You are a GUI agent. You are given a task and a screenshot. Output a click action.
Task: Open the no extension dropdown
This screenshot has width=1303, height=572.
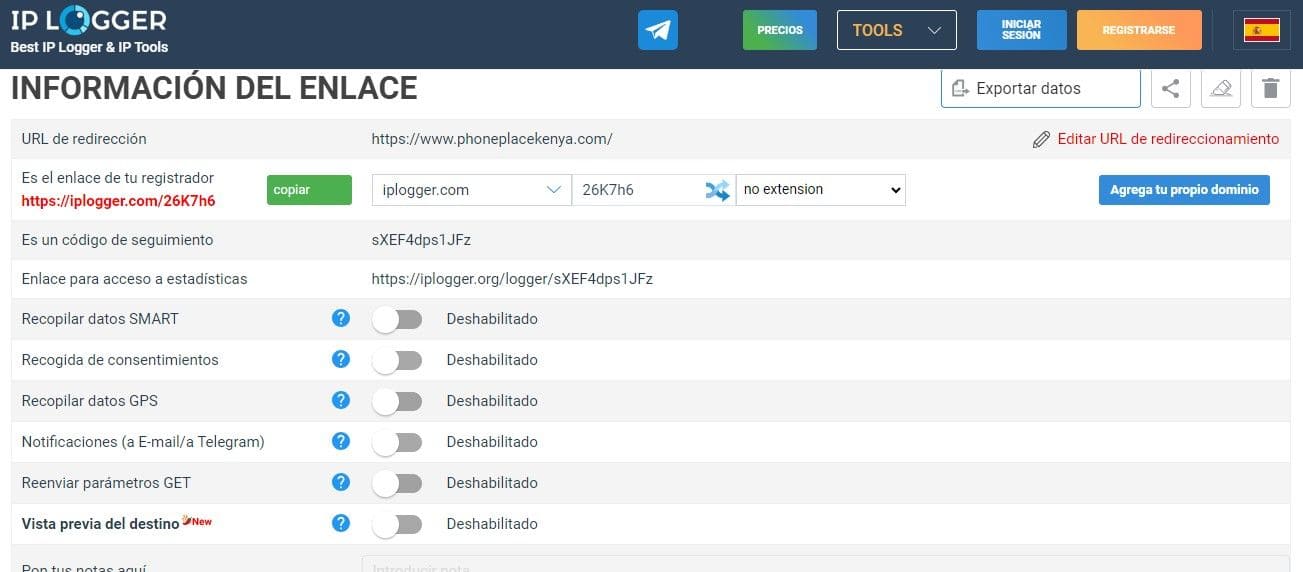click(x=820, y=190)
